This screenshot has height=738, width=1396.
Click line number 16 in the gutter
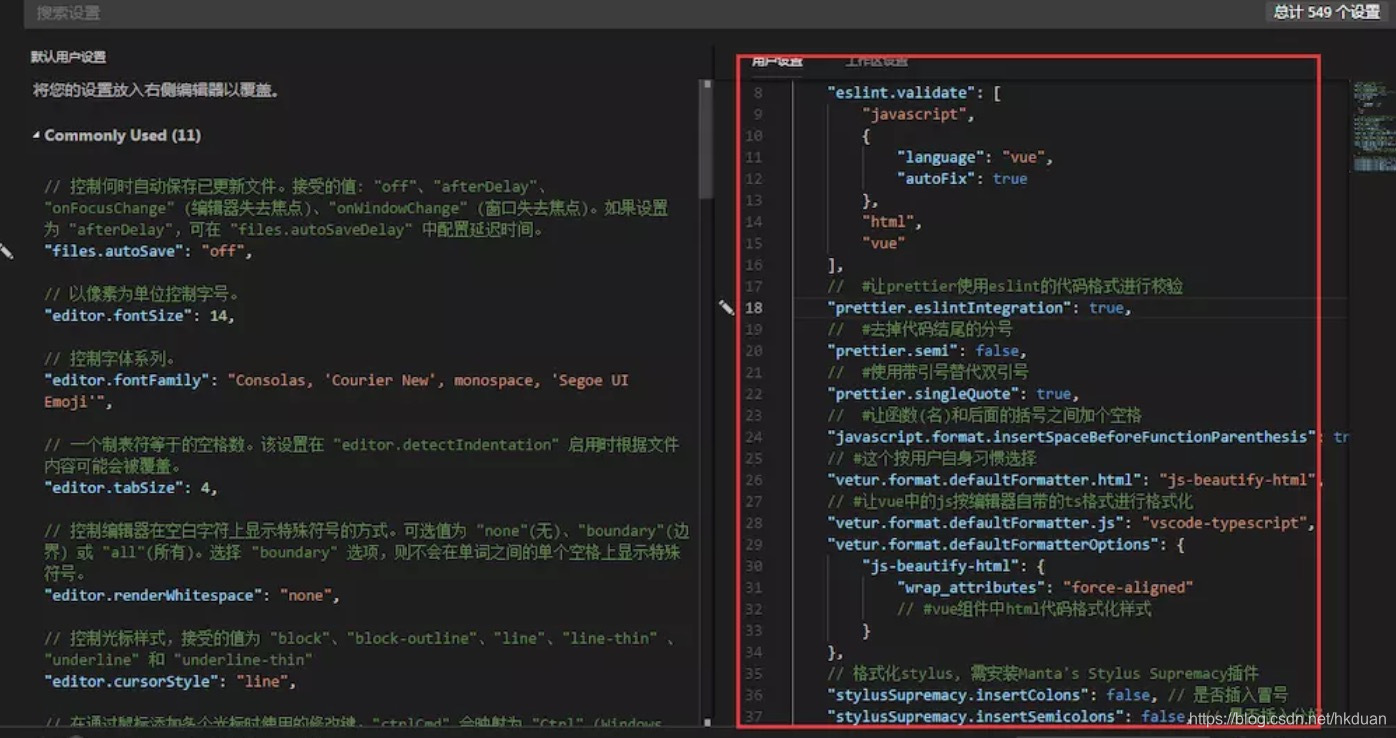[754, 265]
